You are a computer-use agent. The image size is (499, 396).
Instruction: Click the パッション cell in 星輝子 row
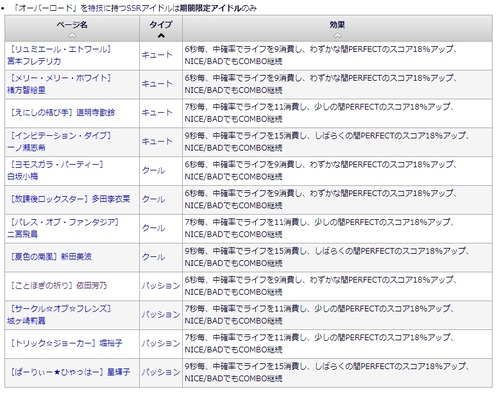pos(161,372)
